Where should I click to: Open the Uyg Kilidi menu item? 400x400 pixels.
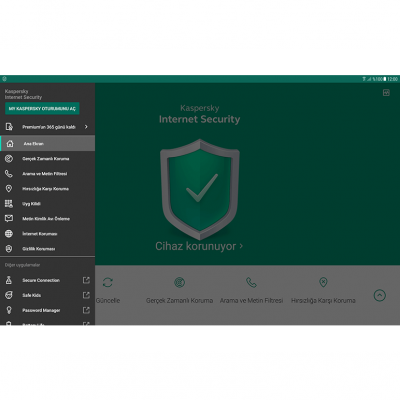[47, 204]
